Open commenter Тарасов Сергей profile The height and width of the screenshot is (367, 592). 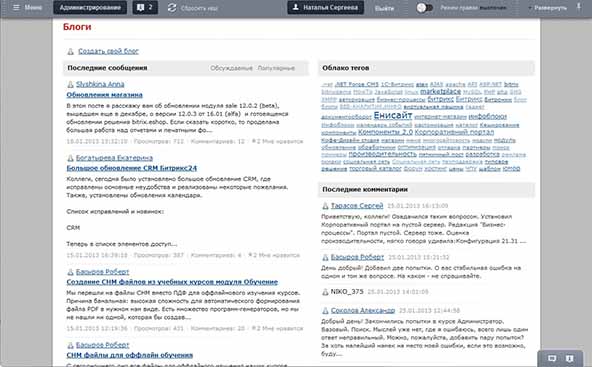[x=357, y=206]
